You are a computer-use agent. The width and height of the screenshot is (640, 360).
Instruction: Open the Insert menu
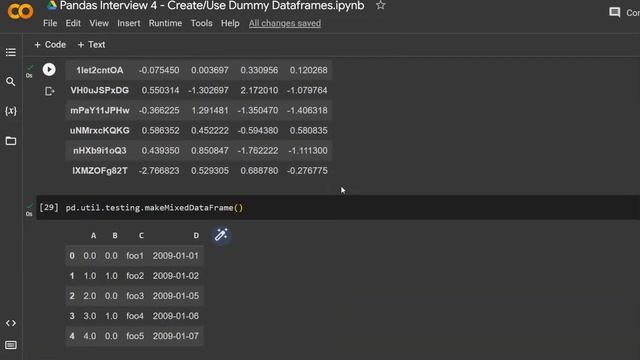point(129,23)
